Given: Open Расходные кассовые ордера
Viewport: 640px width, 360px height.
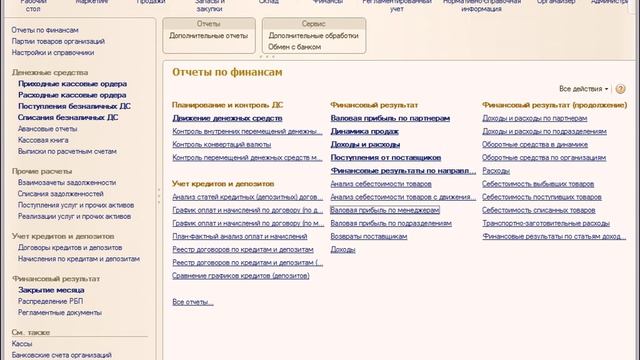Looking at the screenshot, I should [x=72, y=95].
